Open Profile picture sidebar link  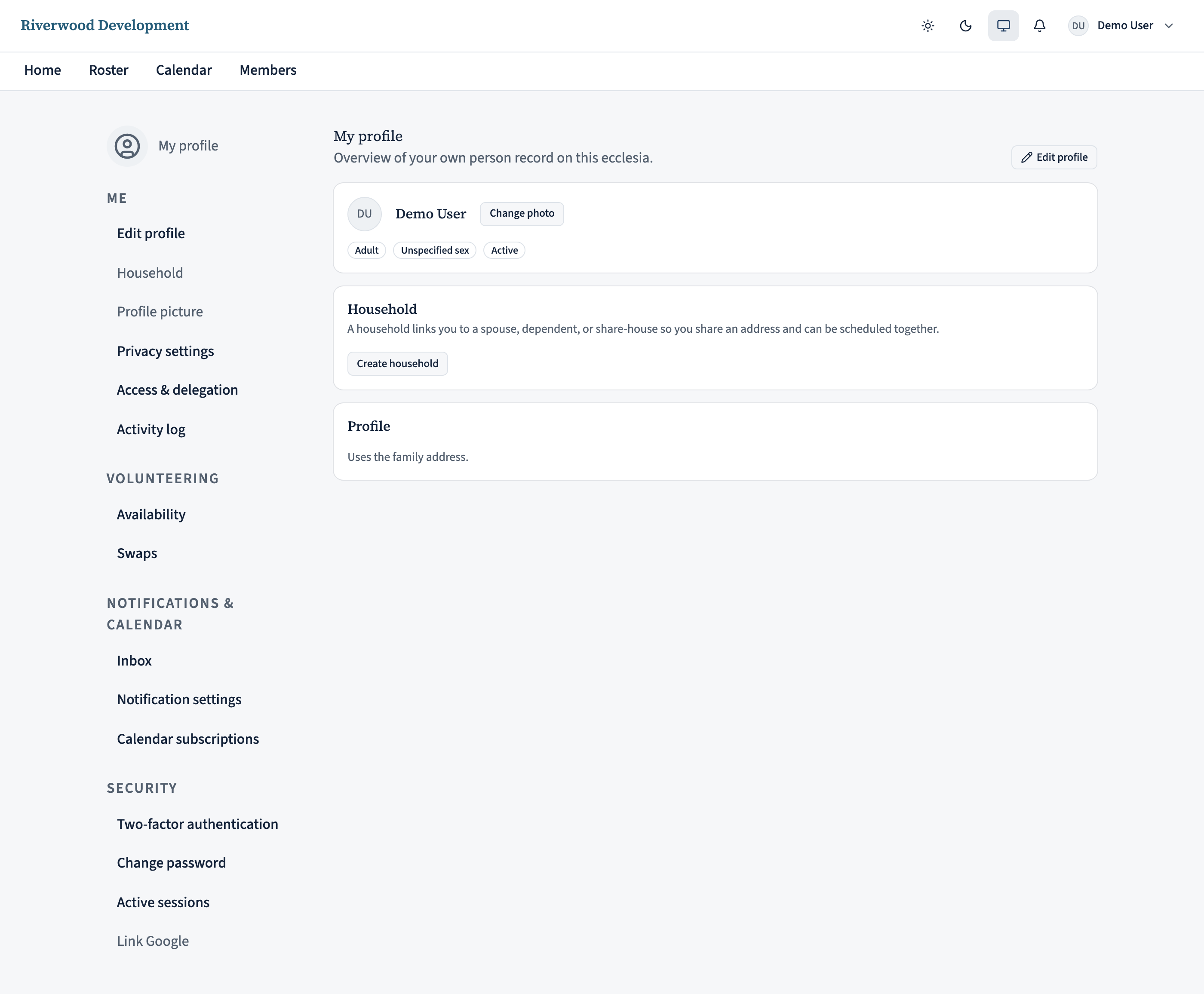point(160,311)
